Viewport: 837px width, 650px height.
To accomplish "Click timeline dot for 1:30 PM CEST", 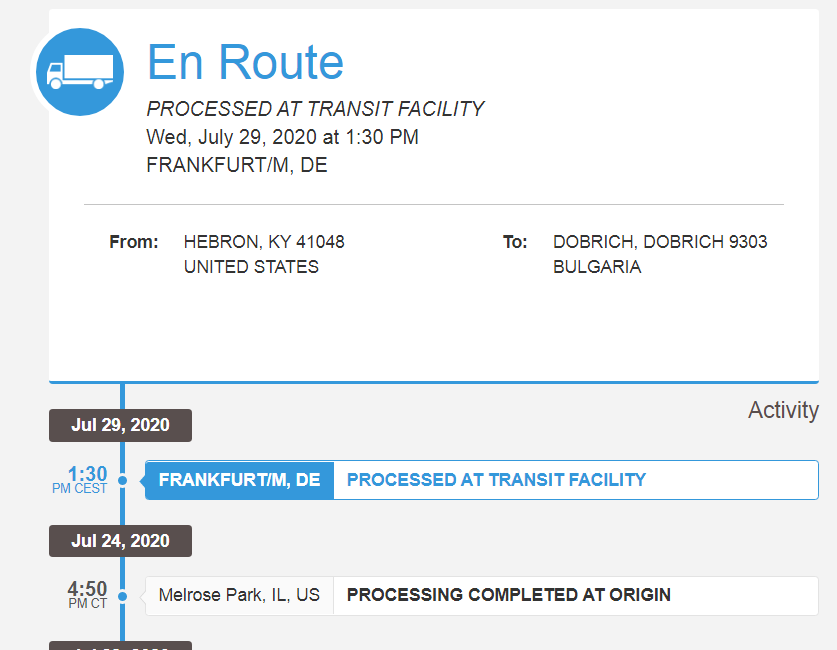I will pyautogui.click(x=123, y=480).
